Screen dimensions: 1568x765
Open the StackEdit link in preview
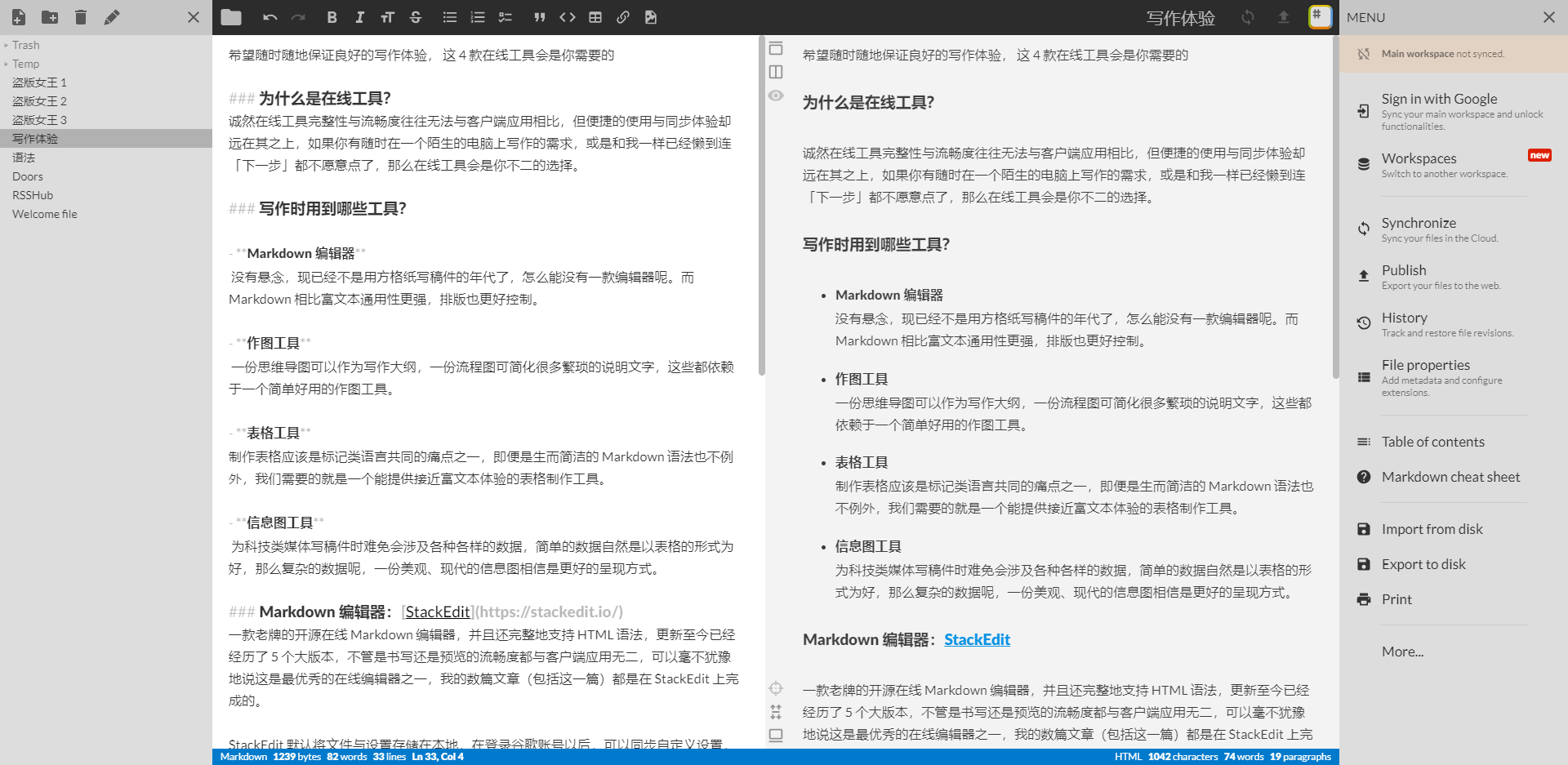point(977,639)
